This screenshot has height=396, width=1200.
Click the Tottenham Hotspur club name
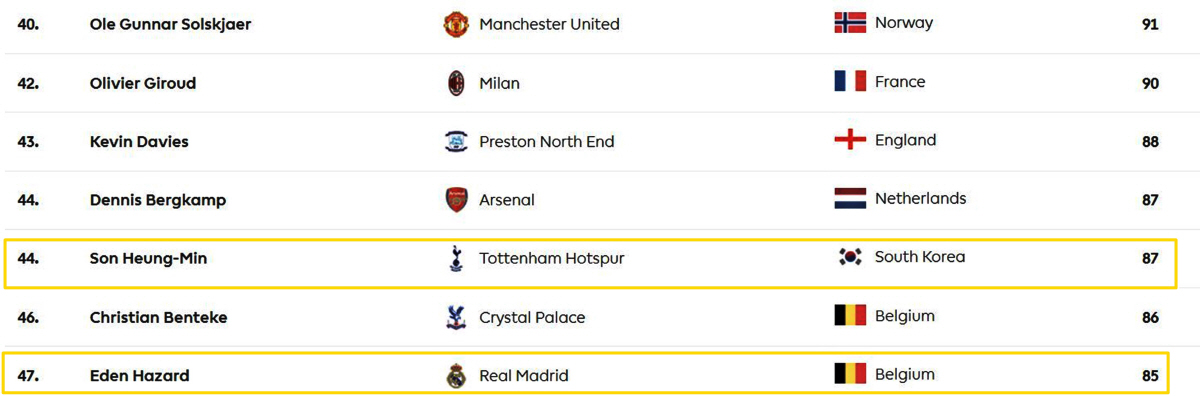(x=552, y=259)
